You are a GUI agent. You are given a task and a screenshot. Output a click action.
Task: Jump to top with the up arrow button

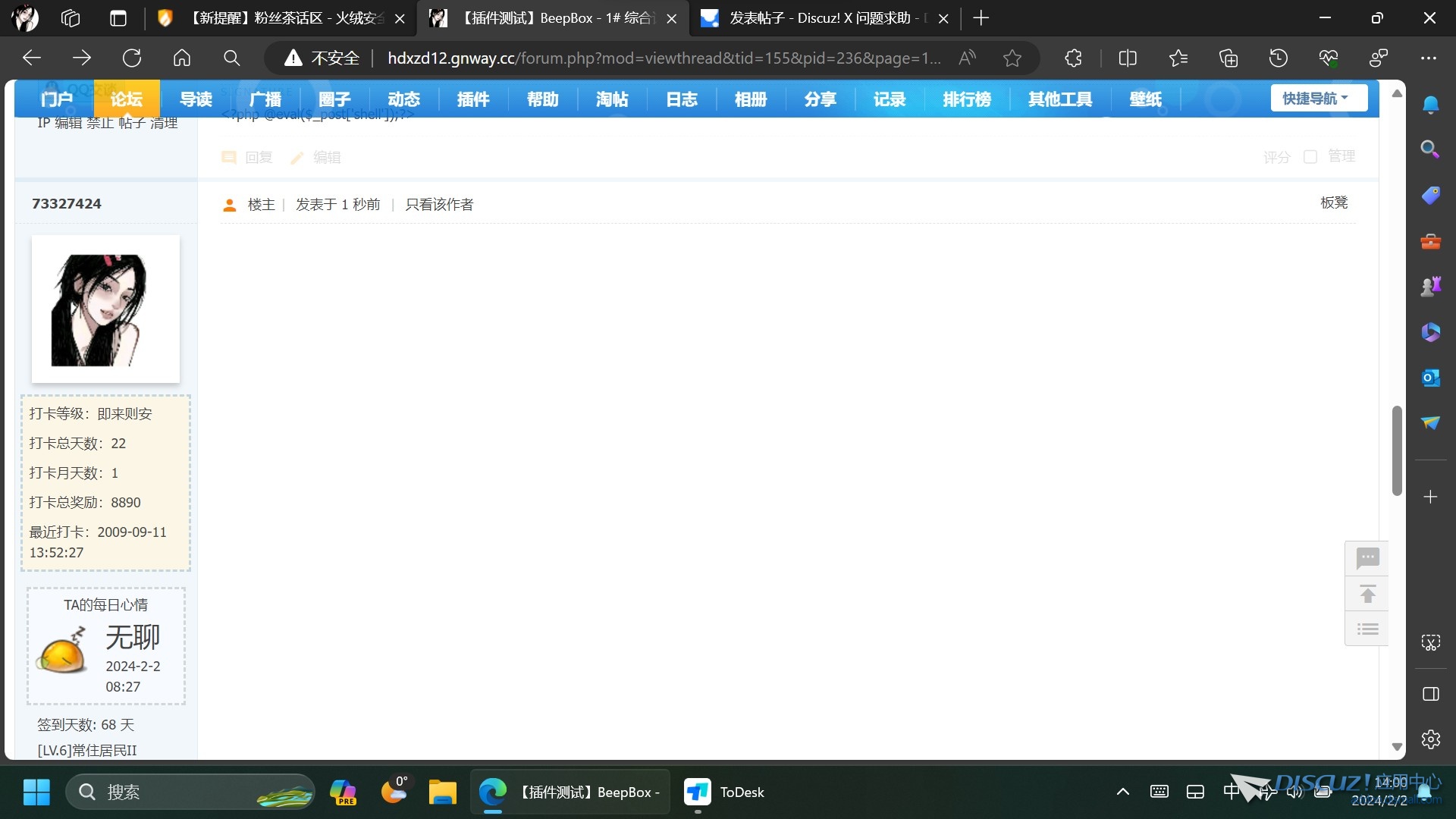1367,594
